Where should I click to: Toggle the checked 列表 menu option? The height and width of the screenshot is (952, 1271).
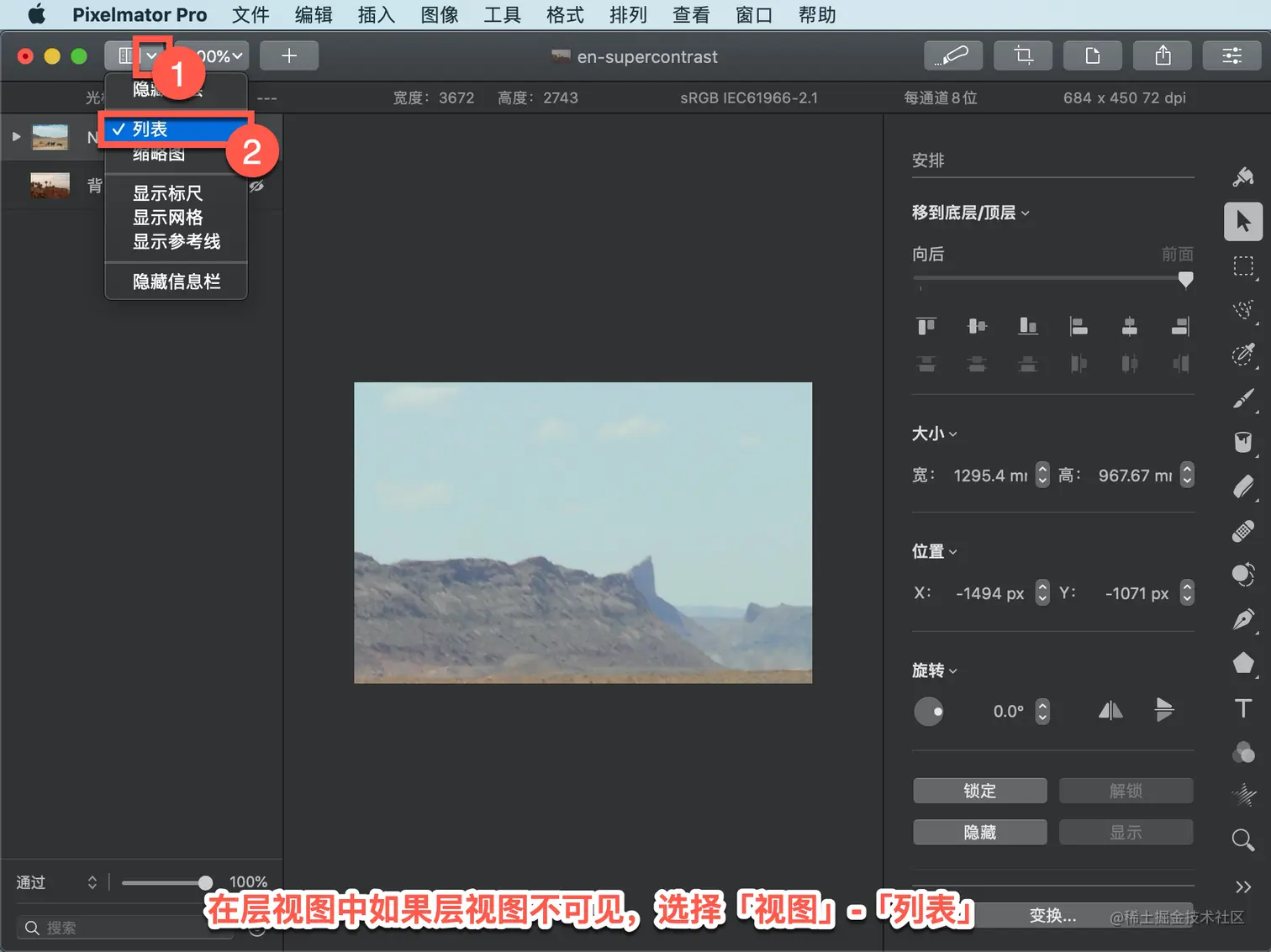[176, 129]
